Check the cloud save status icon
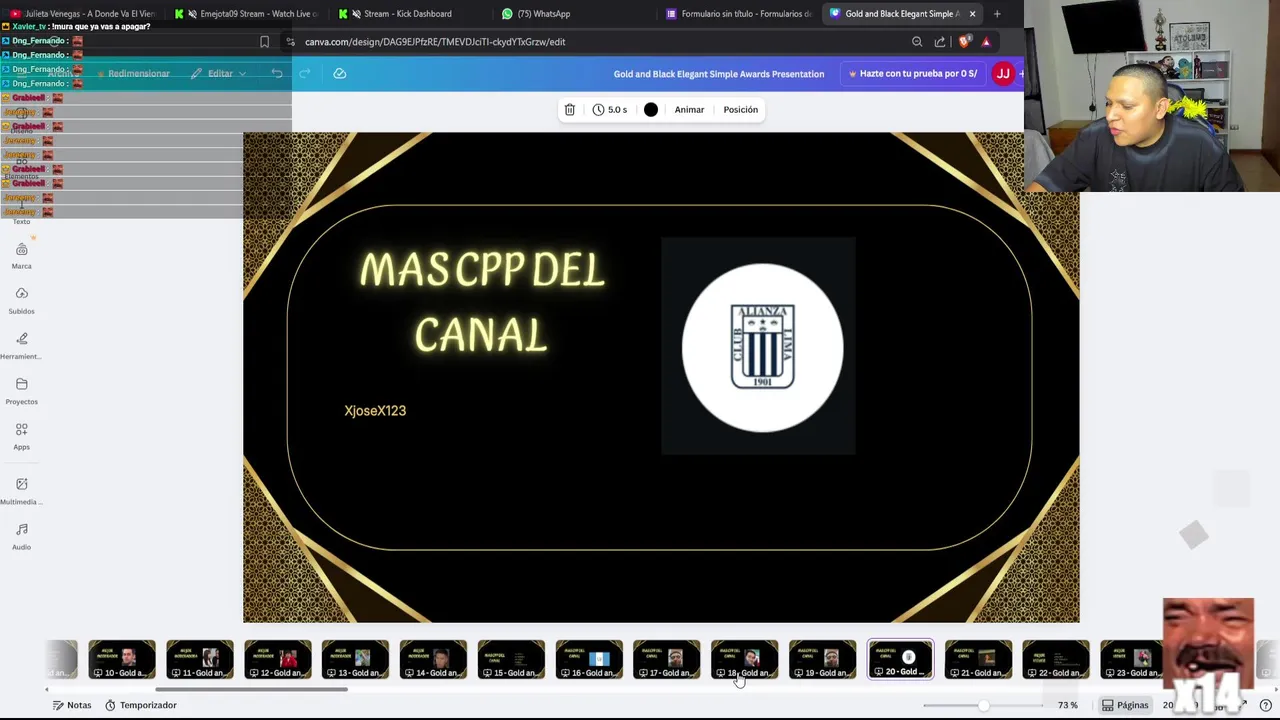The width and height of the screenshot is (1280, 720). [340, 73]
